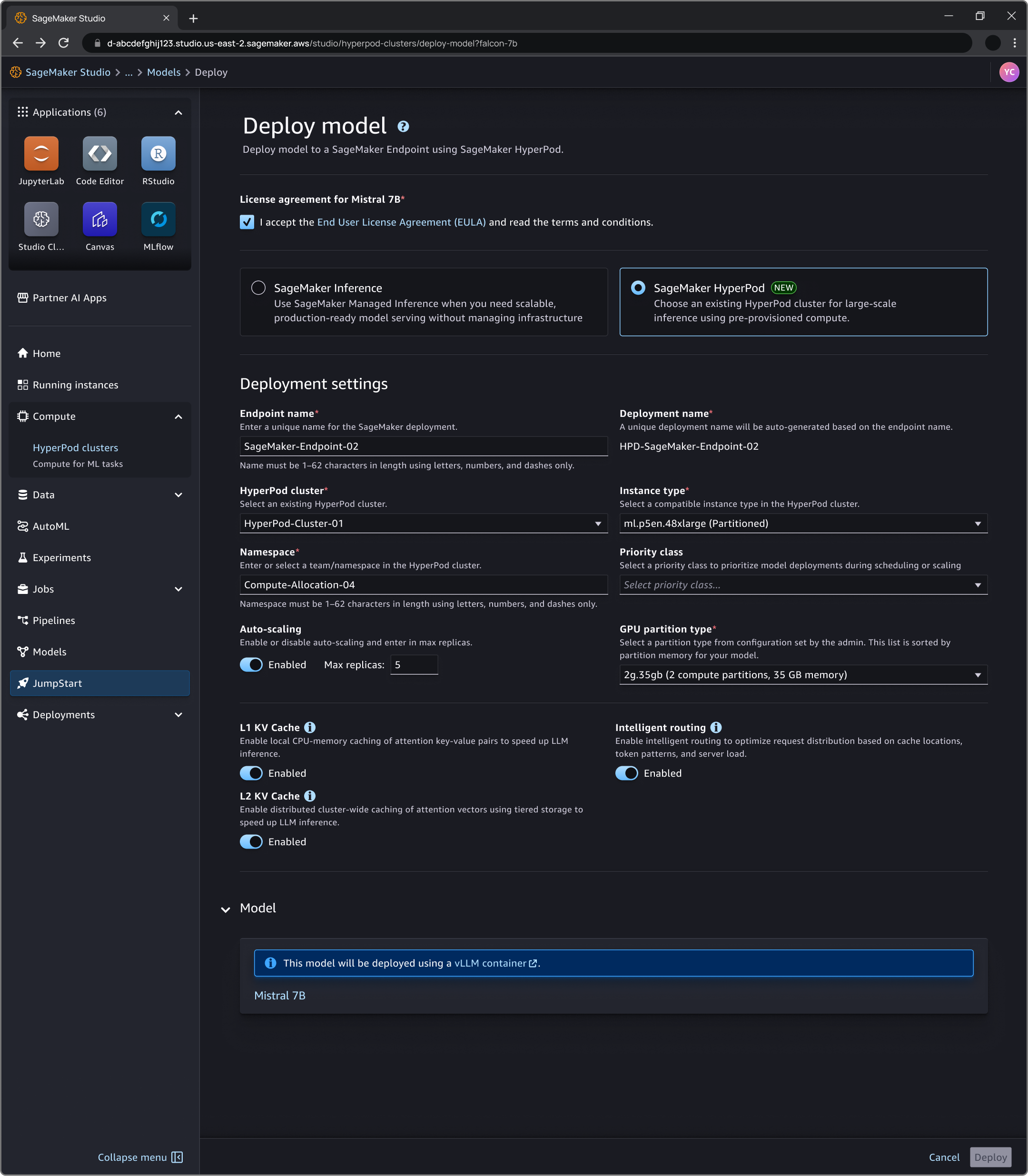Image resolution: width=1028 pixels, height=1176 pixels.
Task: Click the Cancel button
Action: pyautogui.click(x=944, y=1157)
